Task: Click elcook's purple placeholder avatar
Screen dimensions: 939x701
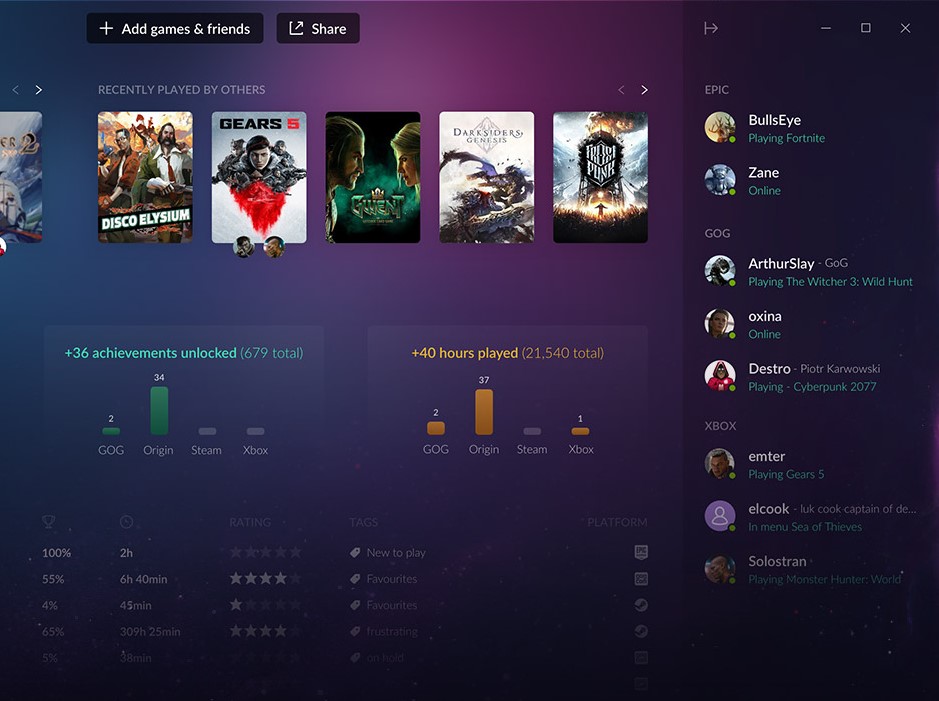Action: (720, 517)
